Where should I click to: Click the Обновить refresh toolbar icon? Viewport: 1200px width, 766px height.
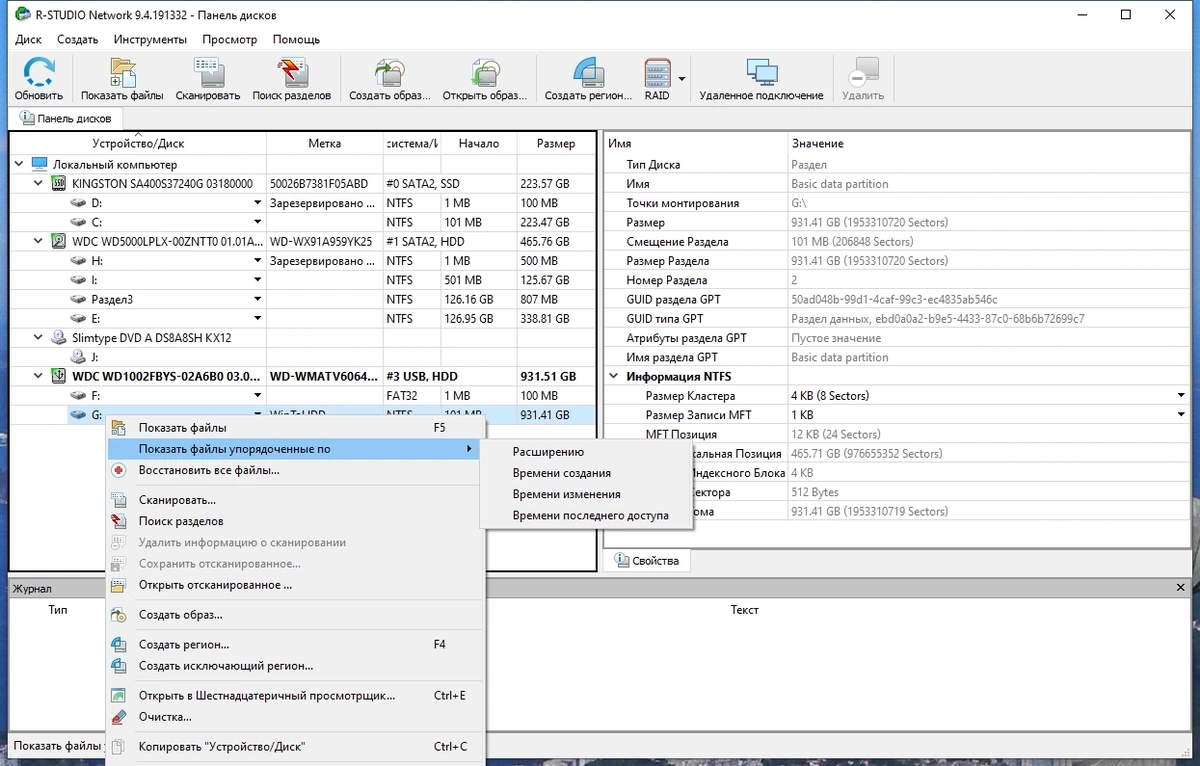(x=39, y=79)
